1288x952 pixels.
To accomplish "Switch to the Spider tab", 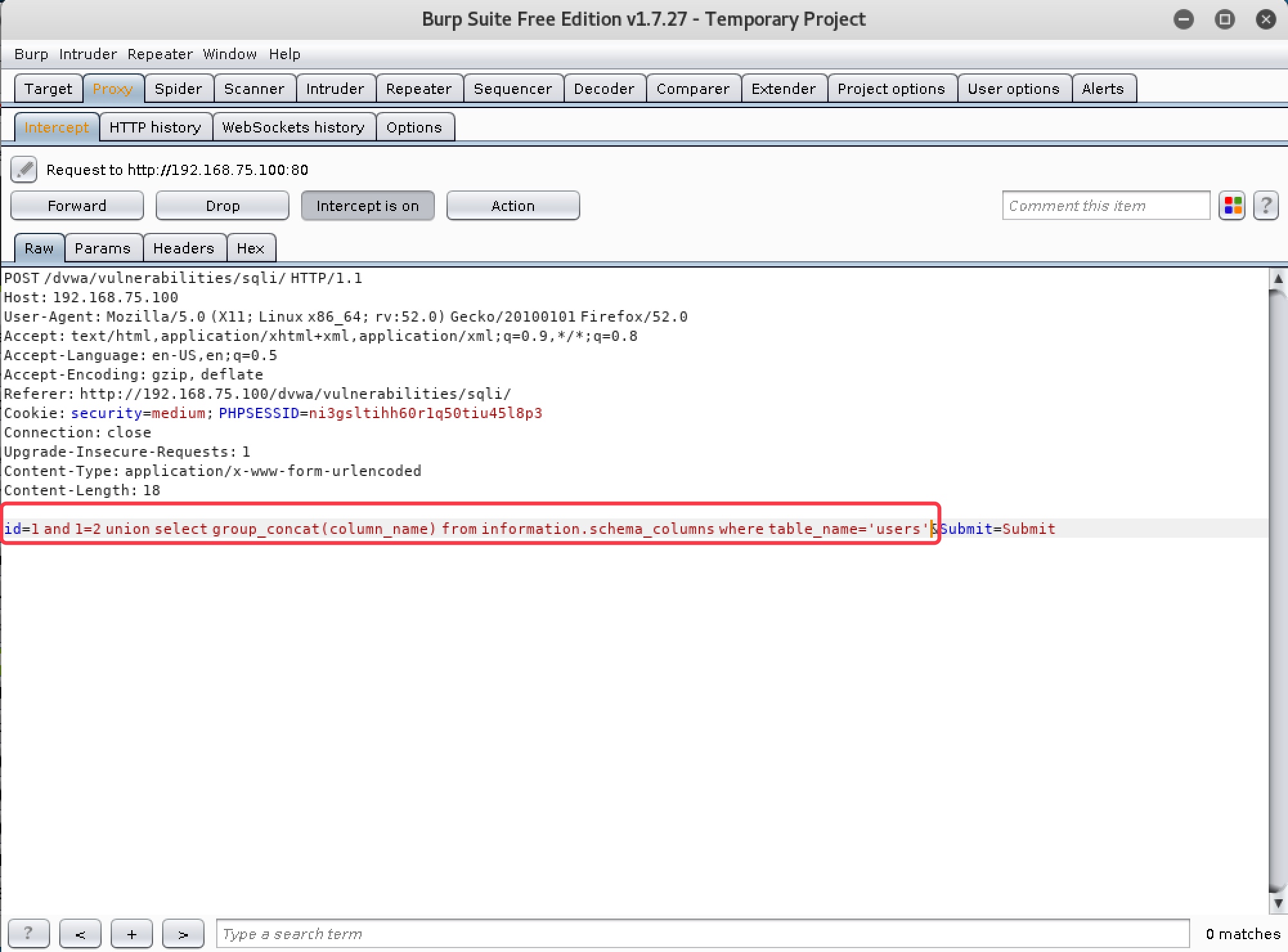I will (178, 89).
